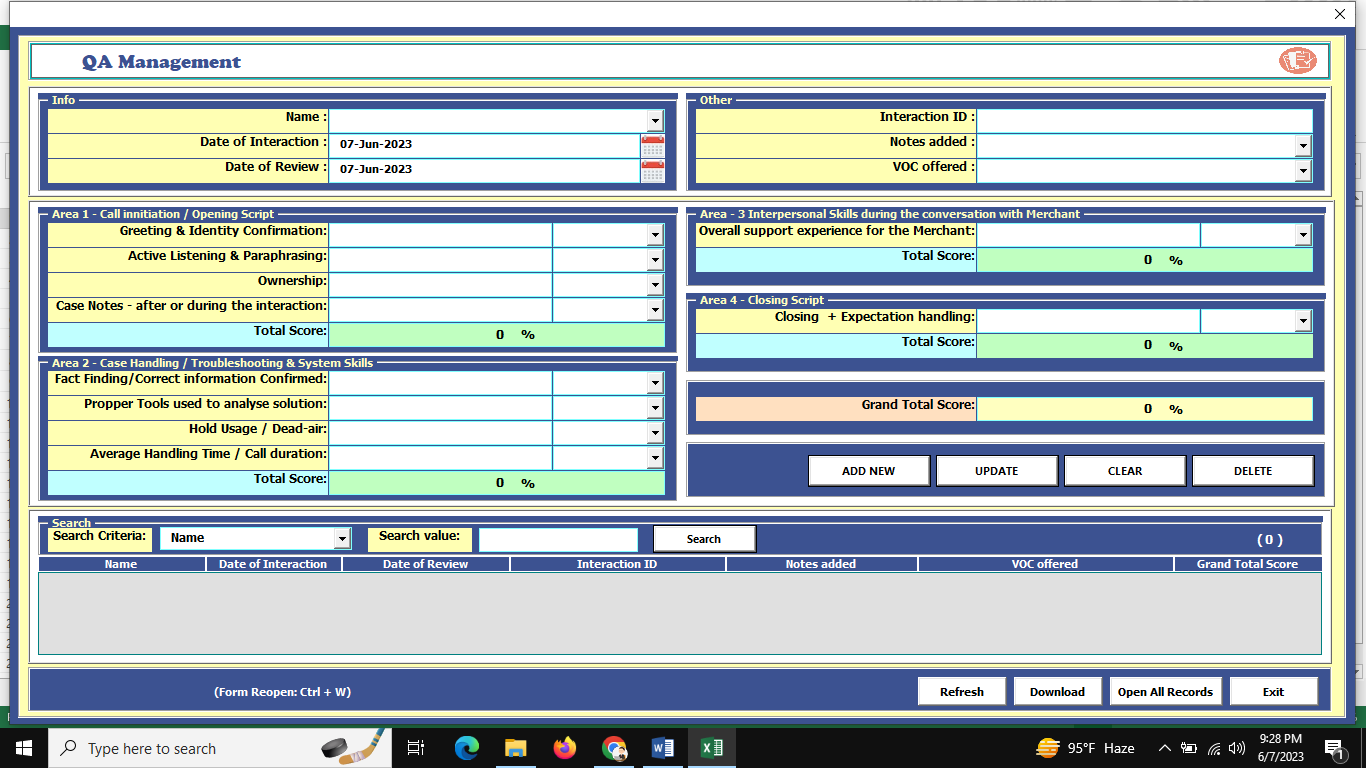
Task: Expand Greeting & Identity Confirmation score dropdown
Action: (x=655, y=235)
